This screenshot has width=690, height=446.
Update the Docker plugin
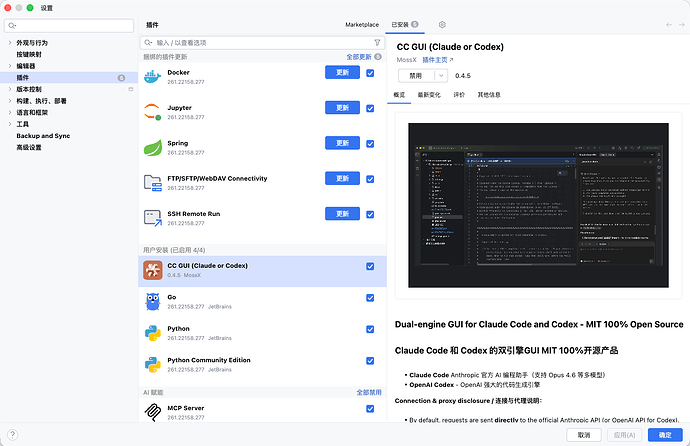click(x=342, y=73)
